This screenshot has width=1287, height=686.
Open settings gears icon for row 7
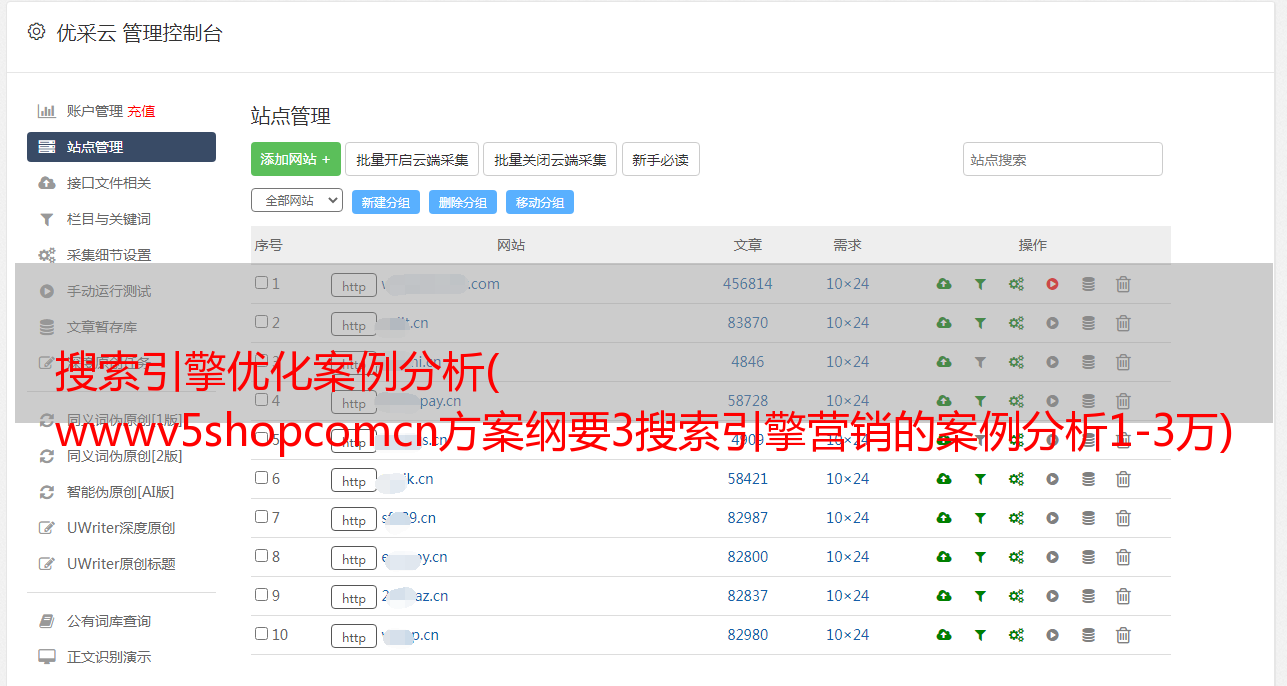[x=1016, y=518]
